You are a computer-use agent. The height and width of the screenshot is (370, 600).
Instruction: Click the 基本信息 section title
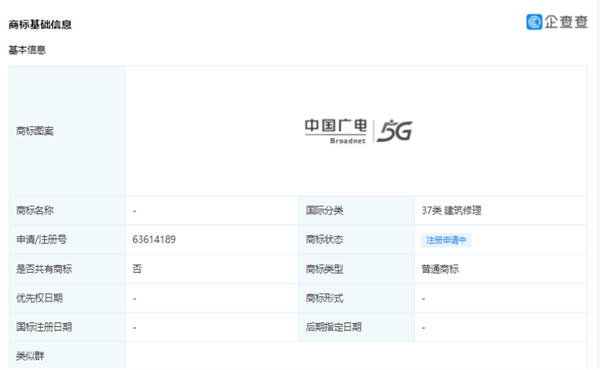[x=27, y=50]
